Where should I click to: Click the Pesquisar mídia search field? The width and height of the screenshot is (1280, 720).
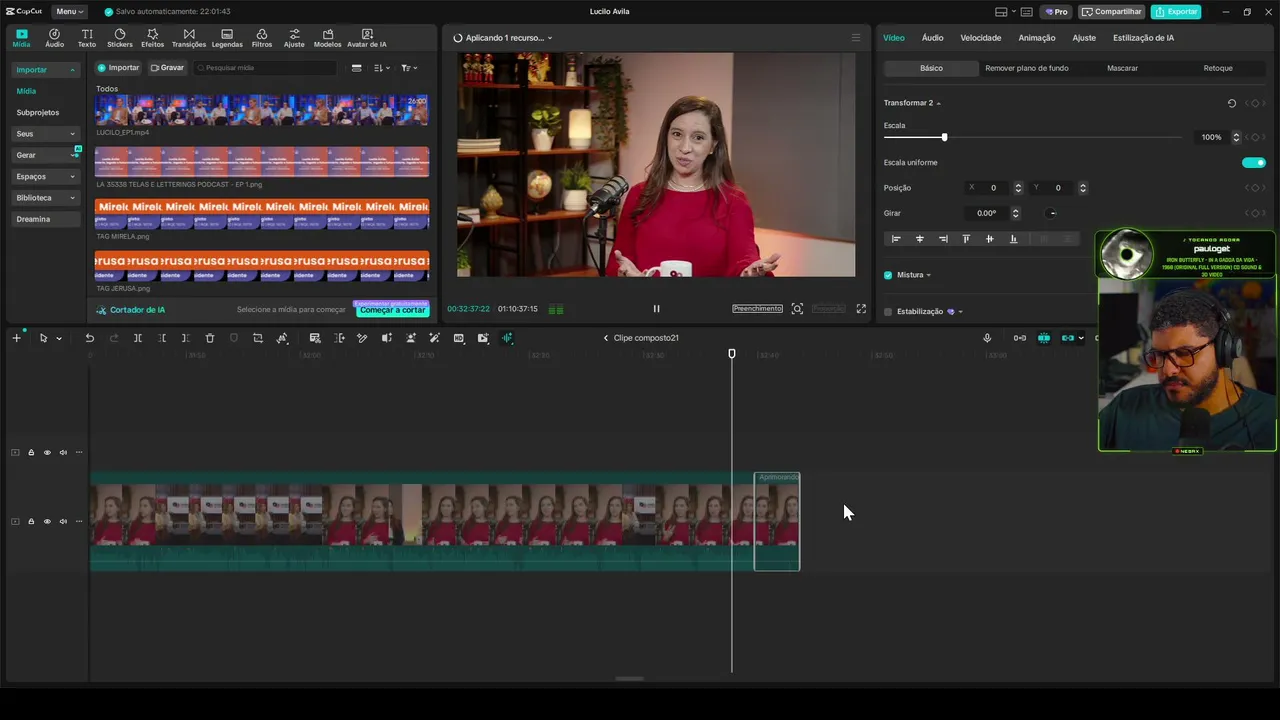point(265,68)
